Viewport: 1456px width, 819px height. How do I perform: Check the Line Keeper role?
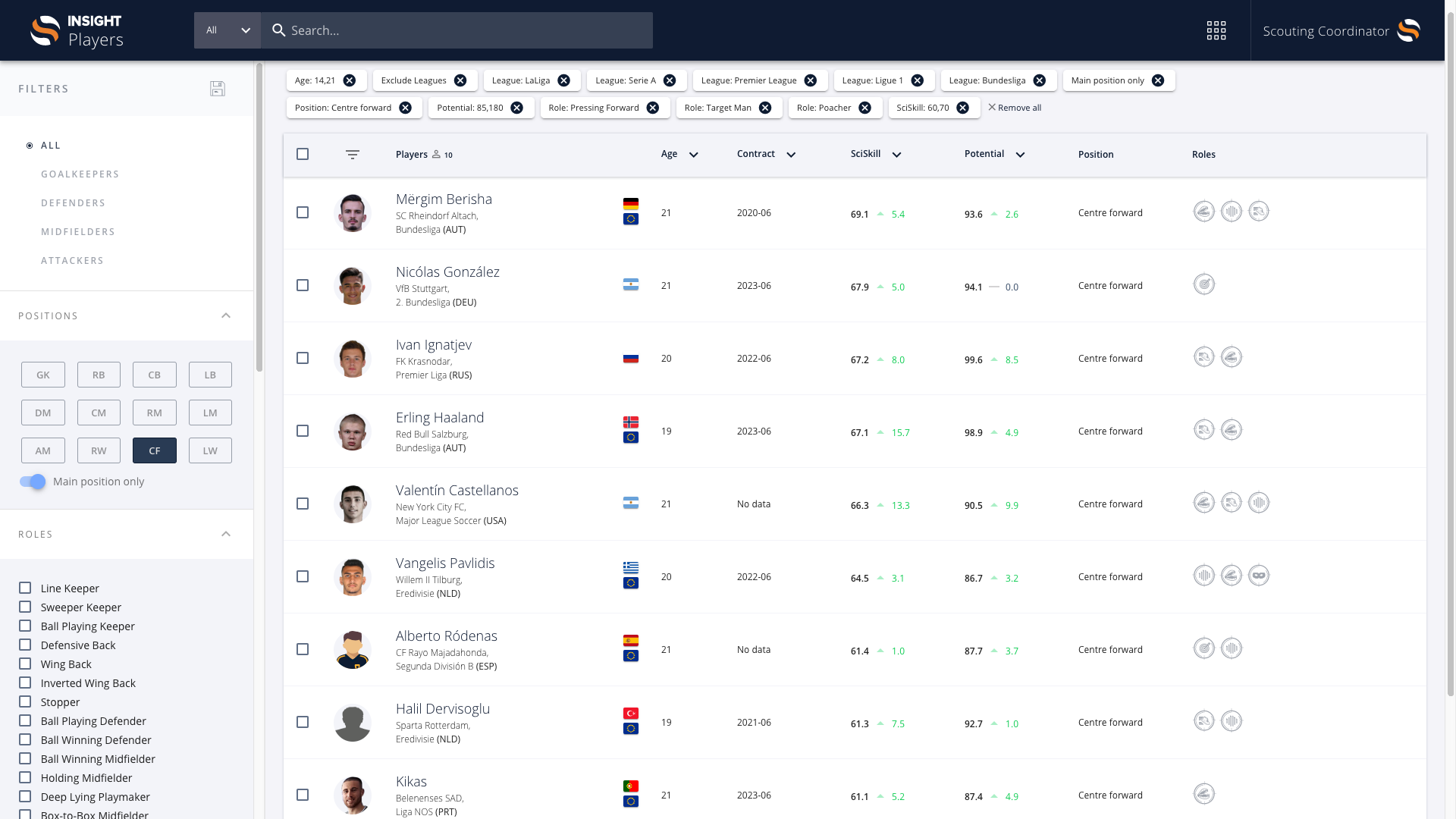point(25,588)
